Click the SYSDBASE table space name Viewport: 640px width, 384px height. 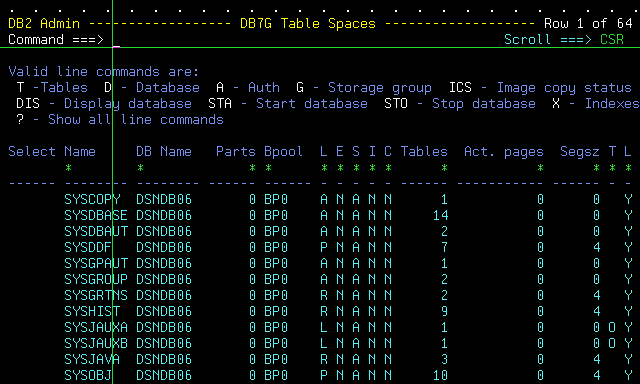pyautogui.click(x=96, y=215)
